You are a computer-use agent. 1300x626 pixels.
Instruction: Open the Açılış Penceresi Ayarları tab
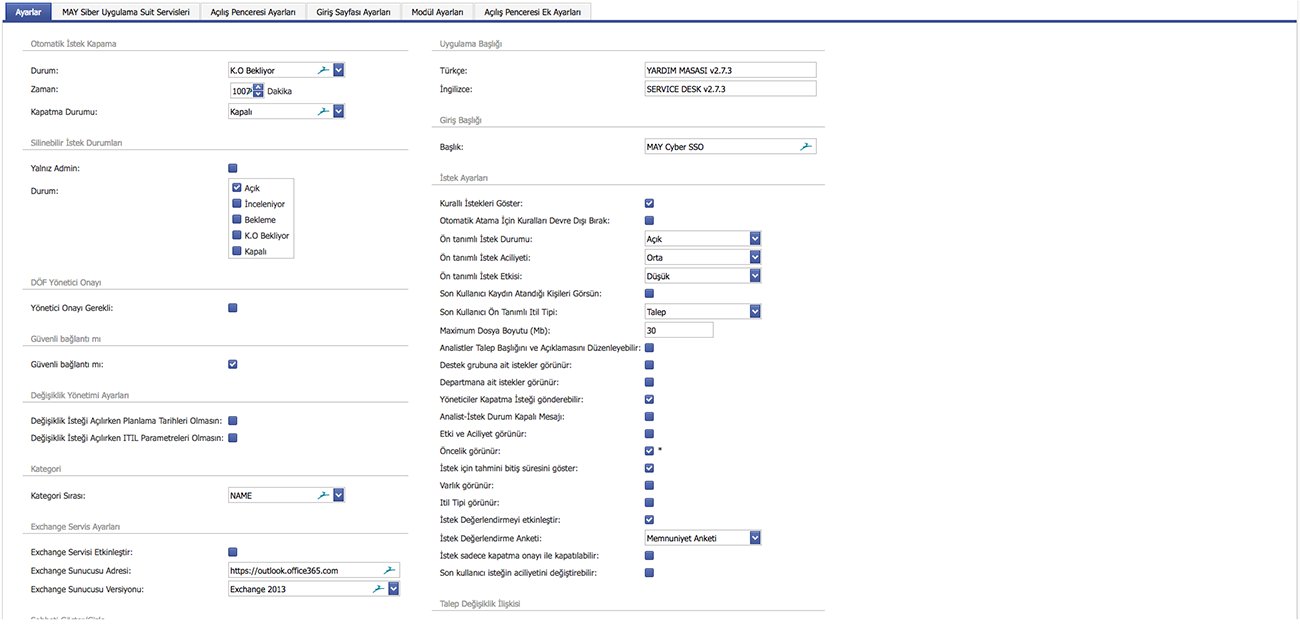point(253,11)
